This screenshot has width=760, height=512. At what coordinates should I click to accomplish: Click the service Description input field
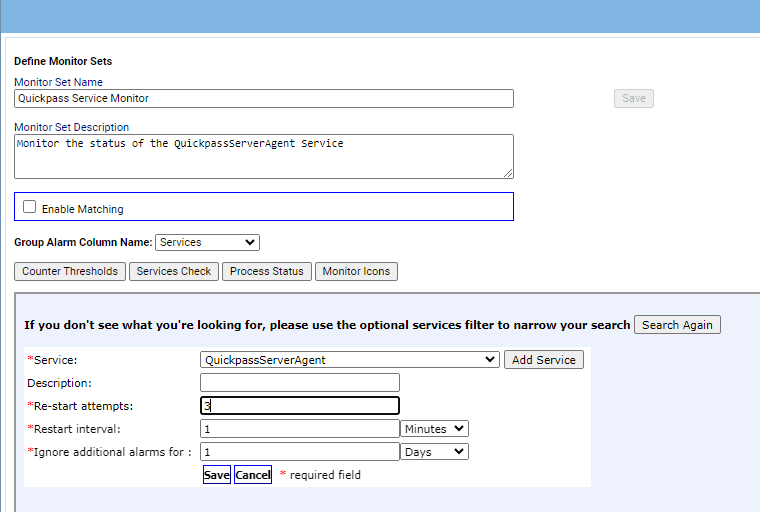[x=300, y=383]
